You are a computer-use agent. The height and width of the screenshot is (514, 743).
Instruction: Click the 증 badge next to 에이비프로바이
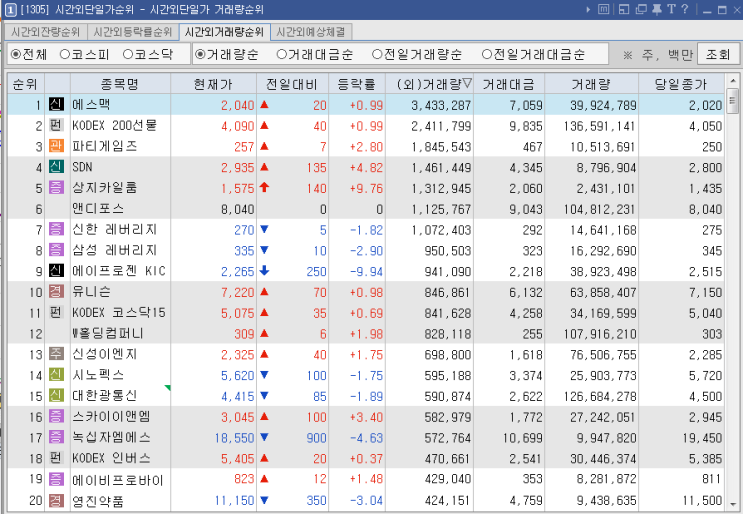[56, 479]
